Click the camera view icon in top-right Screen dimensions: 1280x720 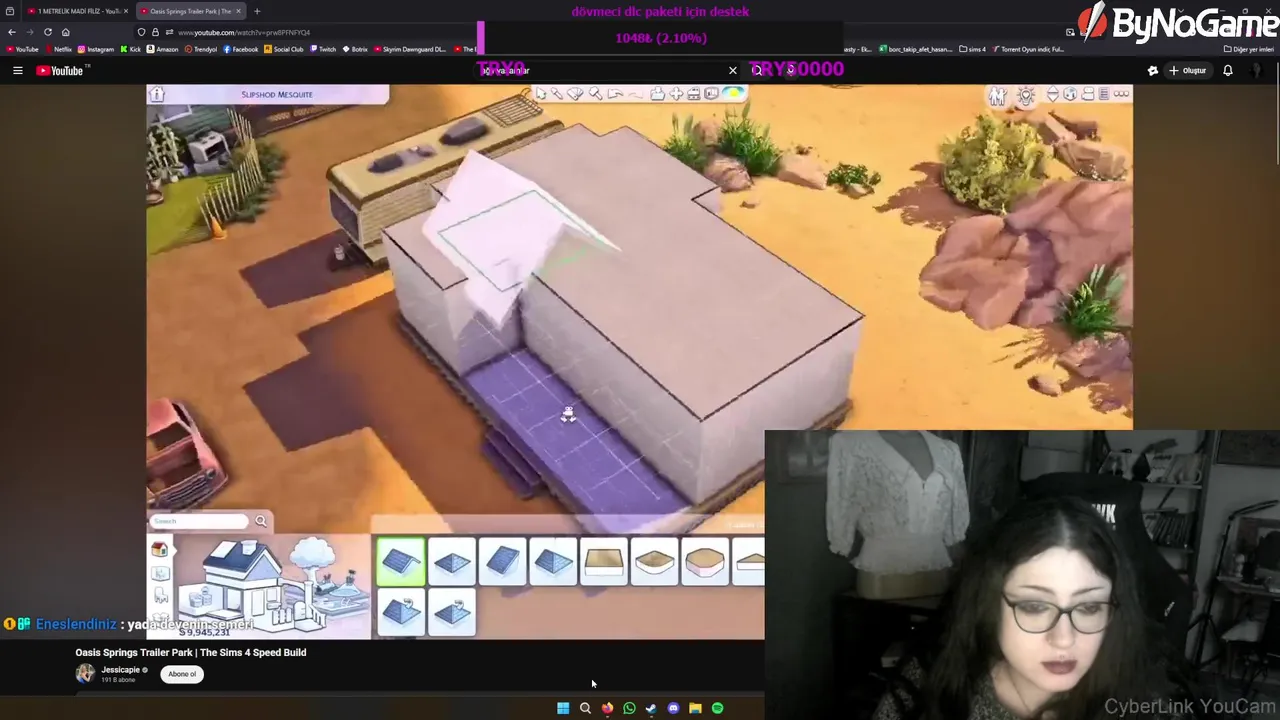pyautogui.click(x=1088, y=94)
